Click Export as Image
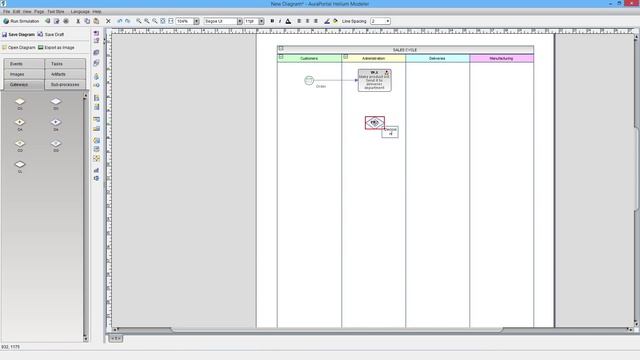The width and height of the screenshot is (640, 360). (56, 48)
